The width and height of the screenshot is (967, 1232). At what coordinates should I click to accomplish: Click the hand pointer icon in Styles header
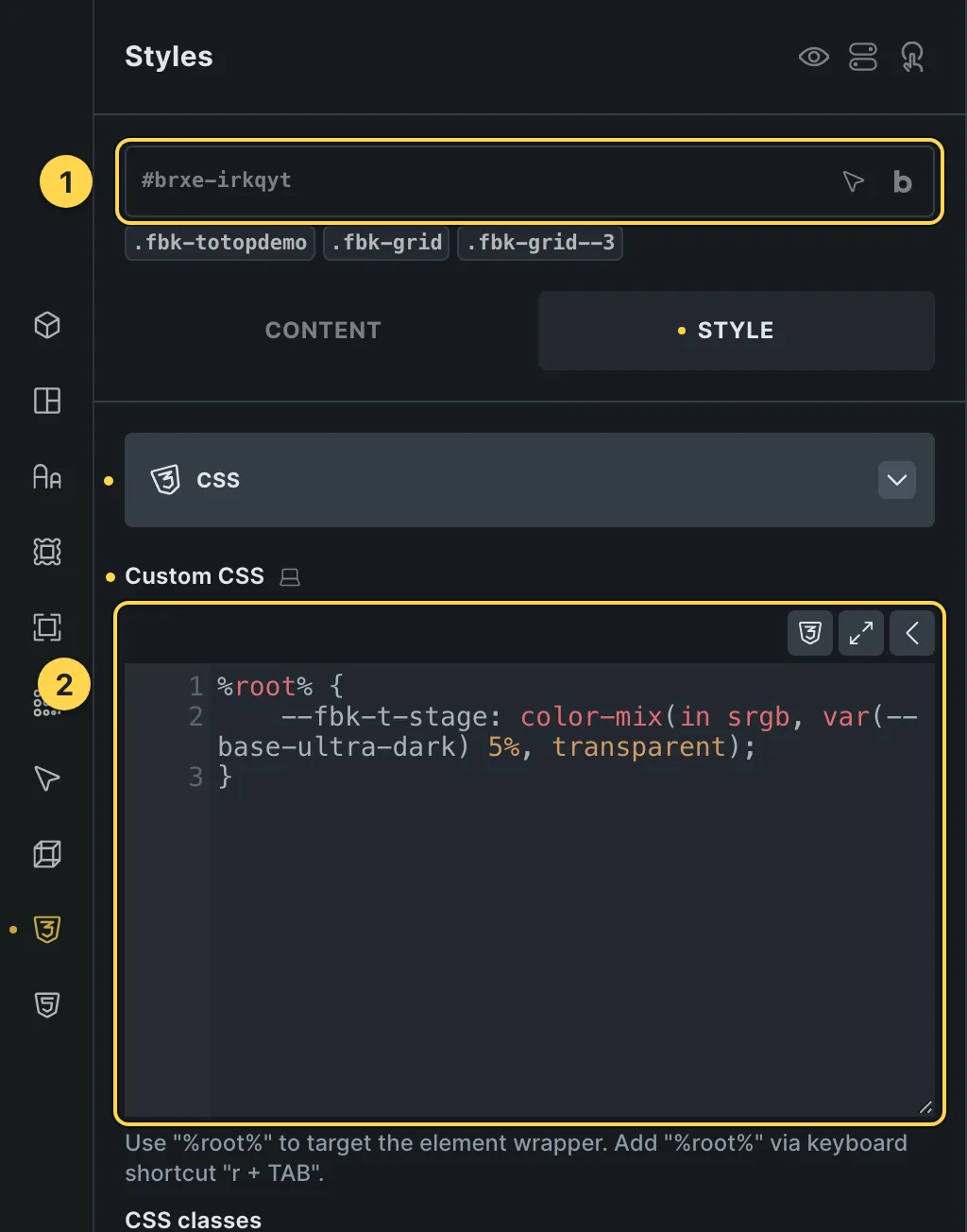click(x=912, y=57)
